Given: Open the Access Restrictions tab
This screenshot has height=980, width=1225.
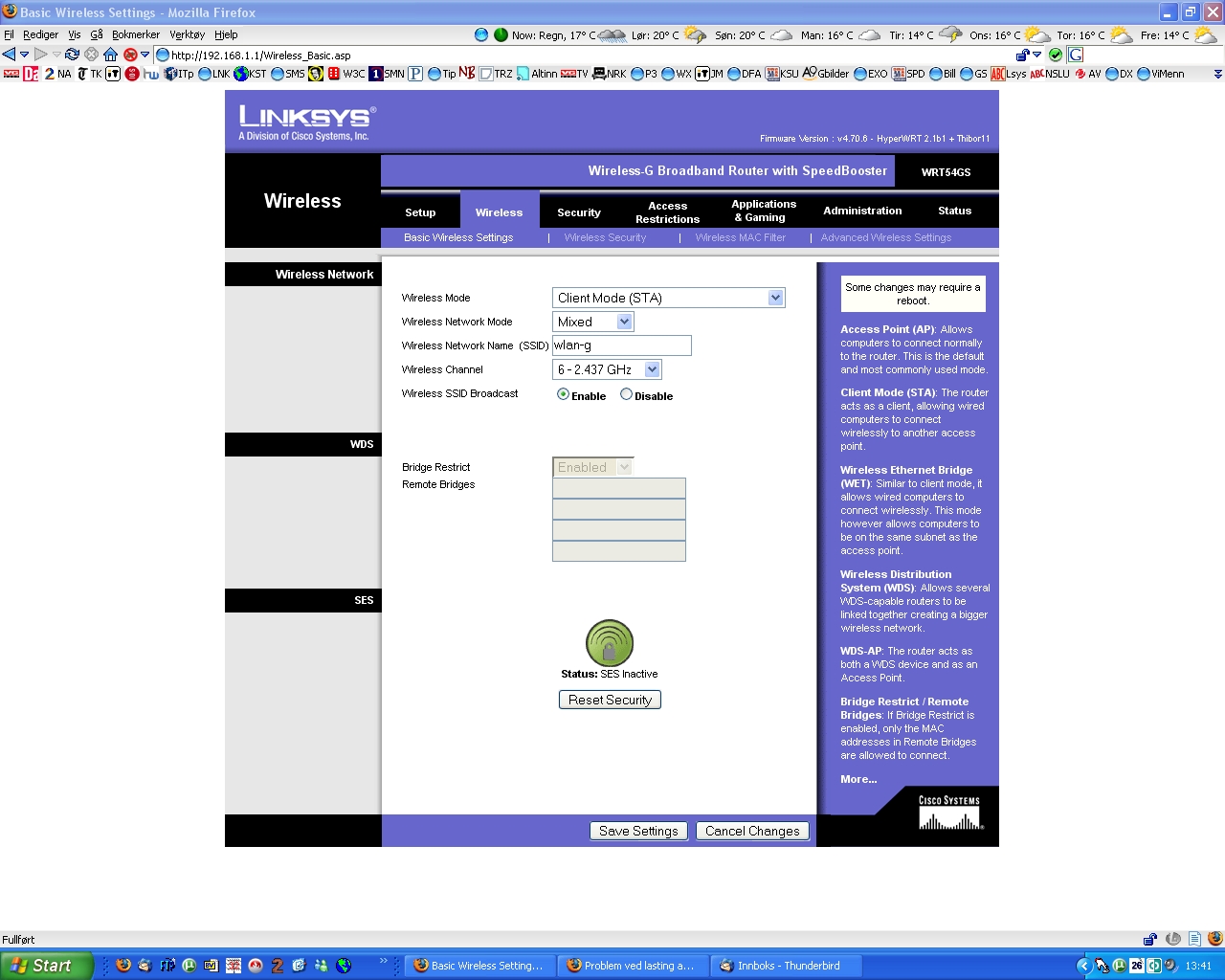Looking at the screenshot, I should point(668,212).
